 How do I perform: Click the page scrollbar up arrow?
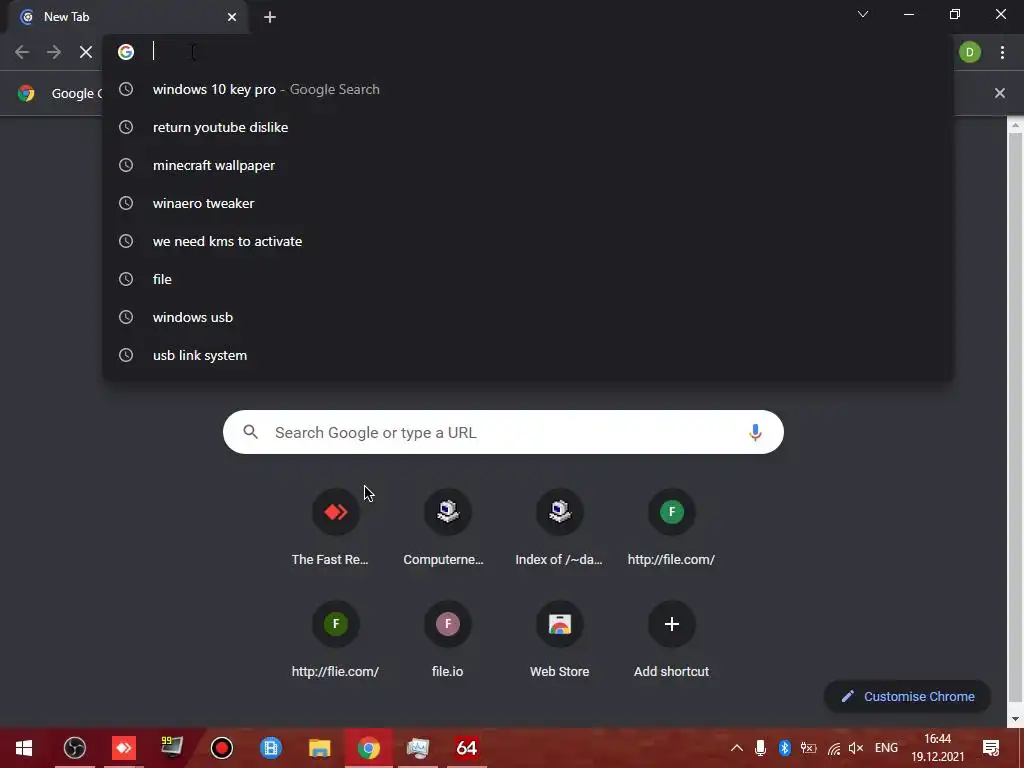click(x=1015, y=124)
